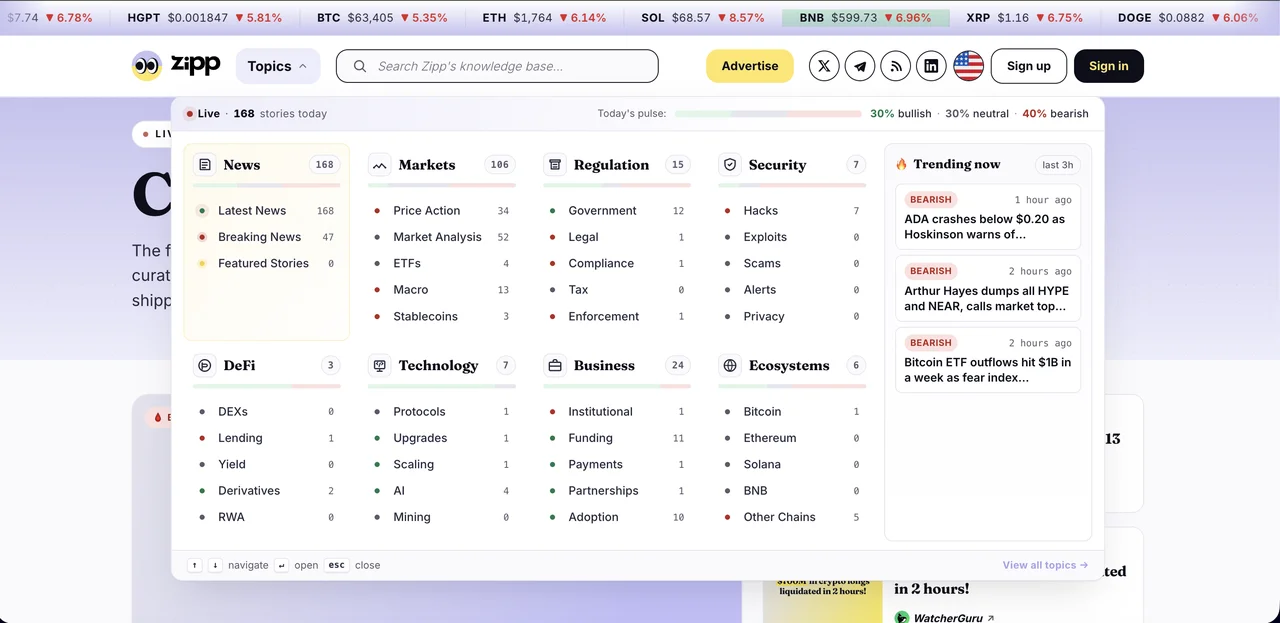Screen dimensions: 1280x623
Task: Open the RSS feed icon
Action: [x=896, y=66]
